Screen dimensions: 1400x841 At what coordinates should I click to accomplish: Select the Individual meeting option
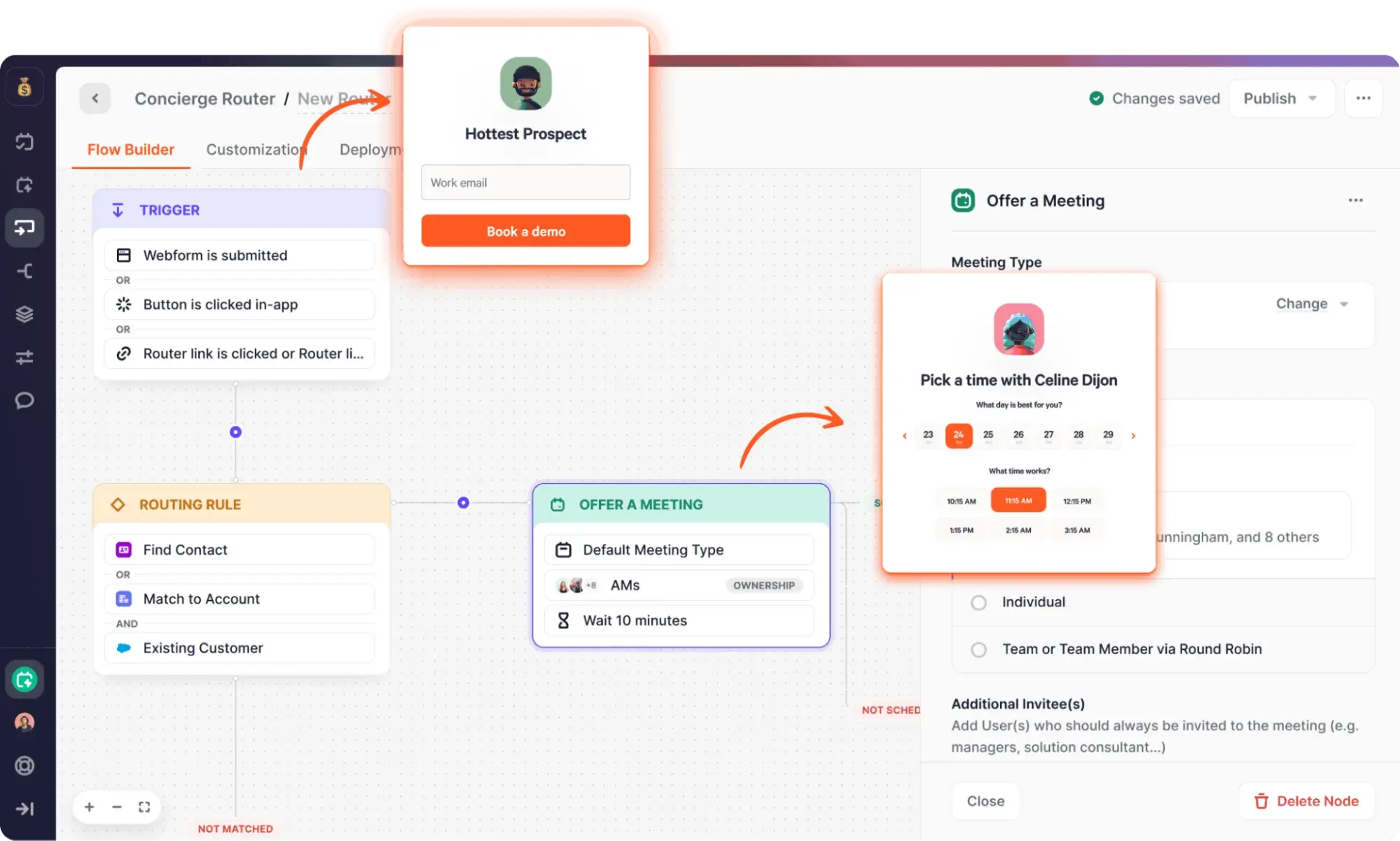(978, 602)
